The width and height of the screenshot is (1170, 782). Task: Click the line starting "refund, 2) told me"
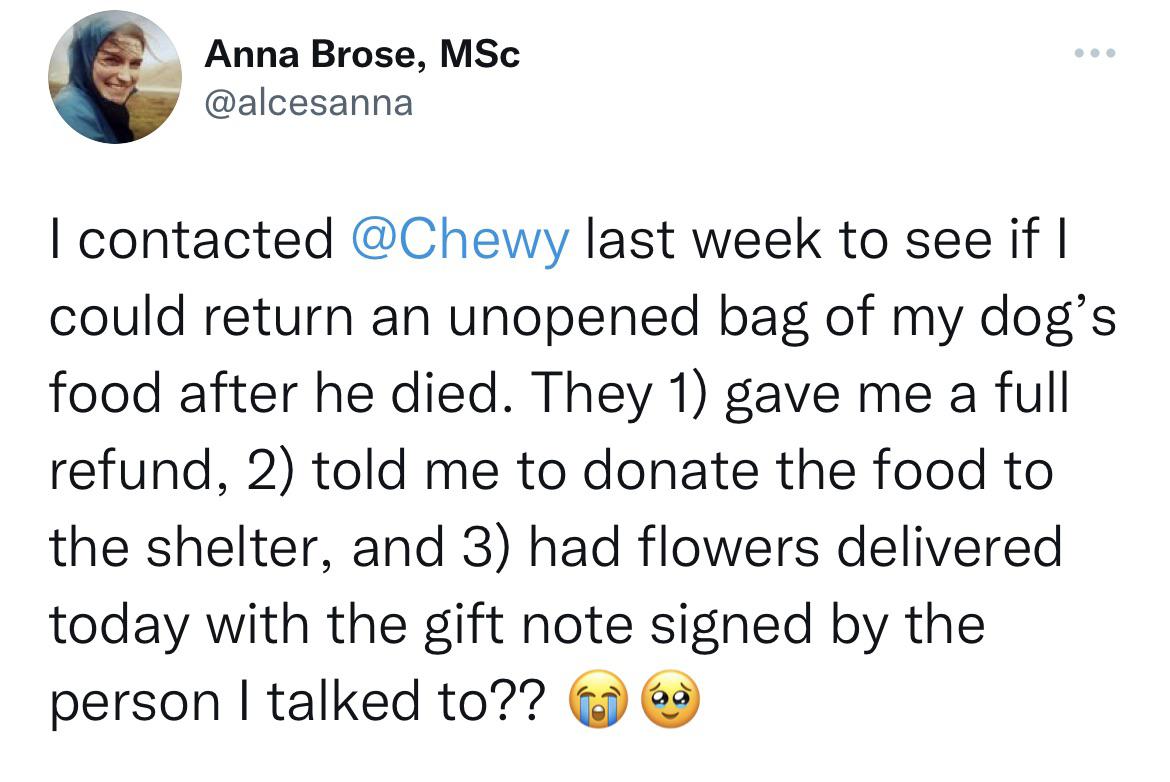pos(550,471)
